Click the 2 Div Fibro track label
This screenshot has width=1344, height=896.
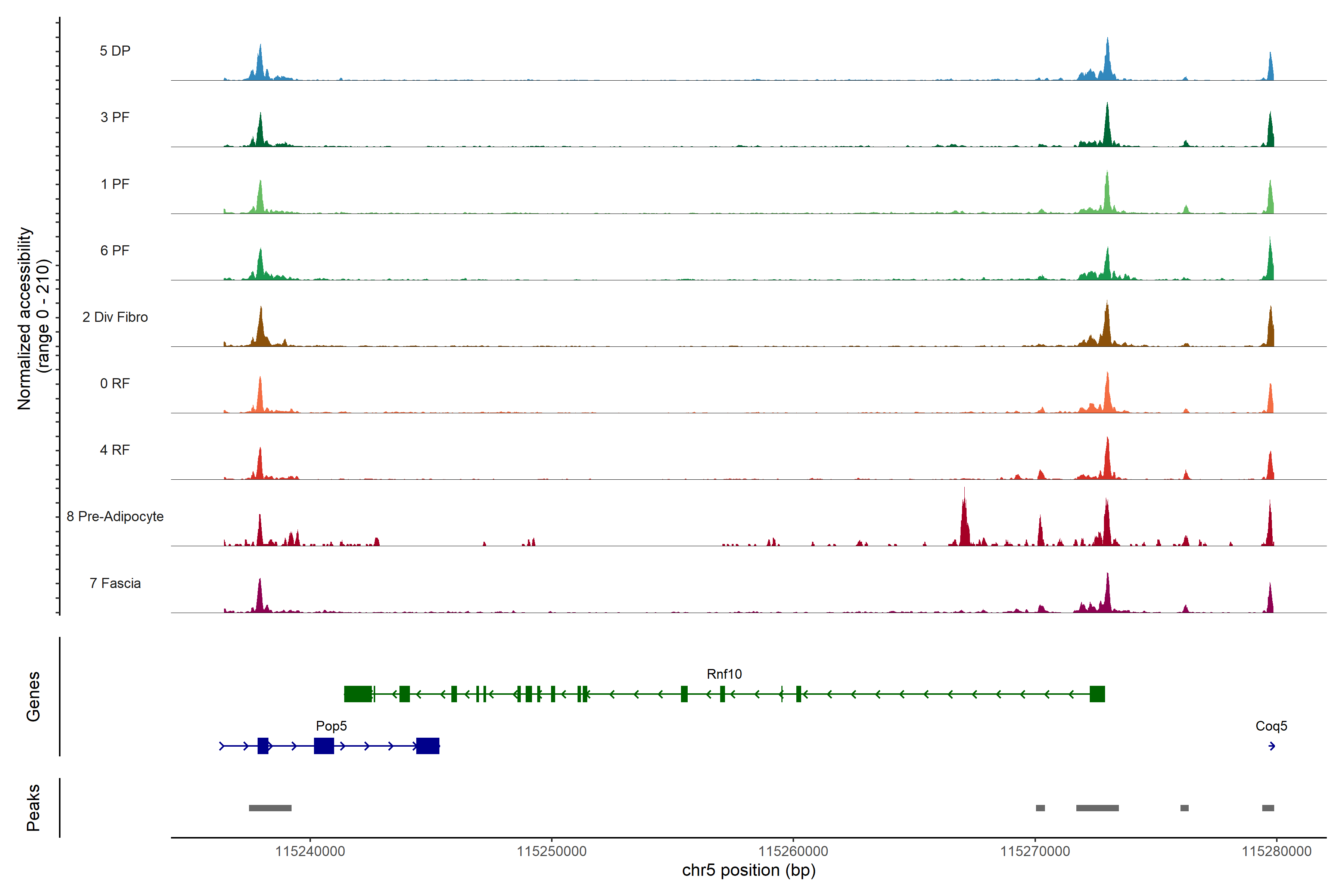[x=115, y=317]
